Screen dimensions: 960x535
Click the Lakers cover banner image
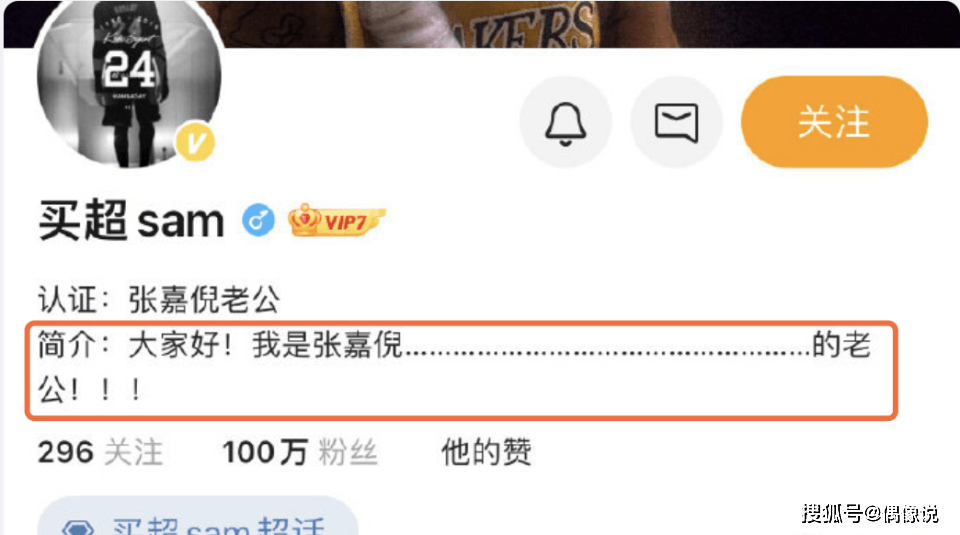(588, 23)
